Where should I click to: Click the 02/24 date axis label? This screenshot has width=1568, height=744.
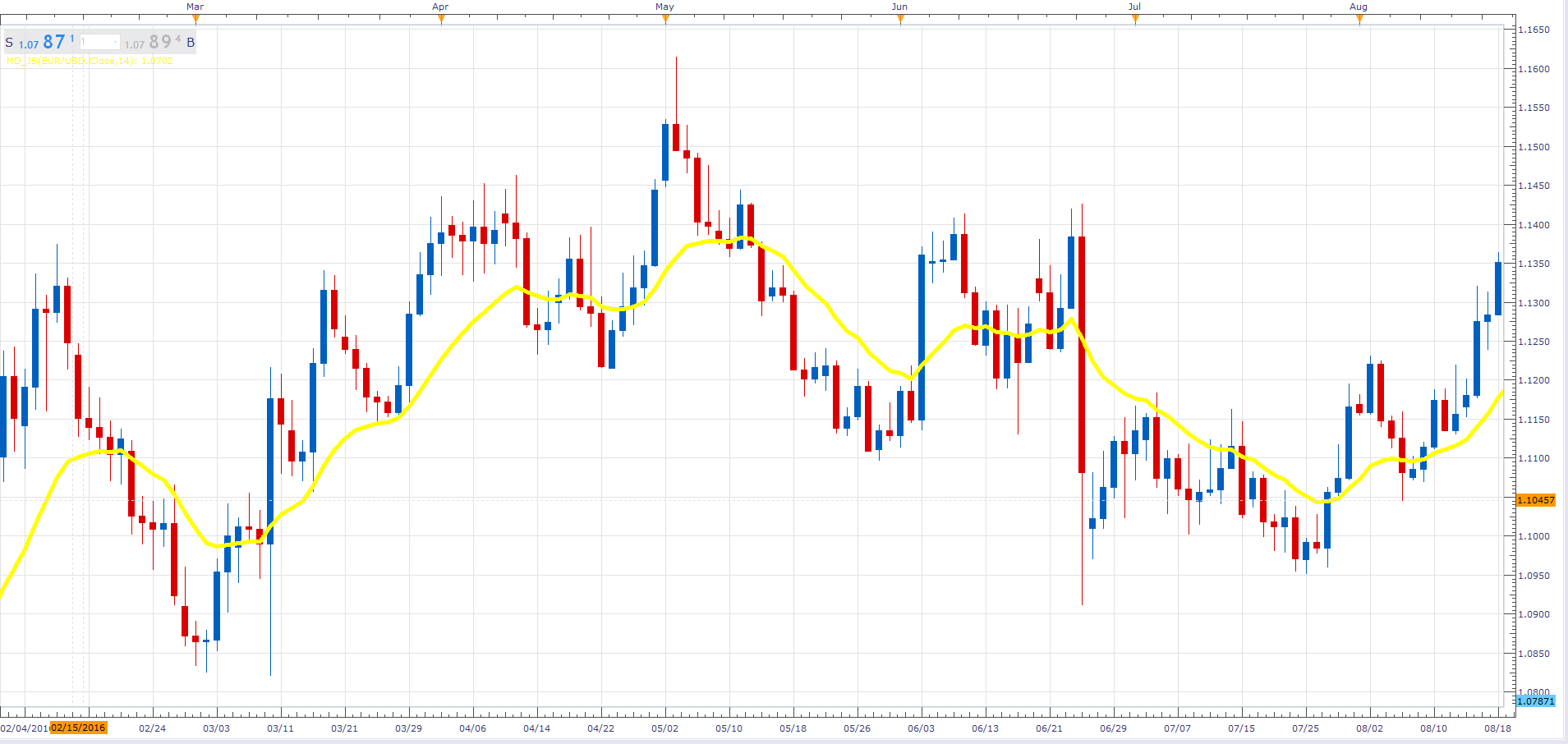coord(153,728)
